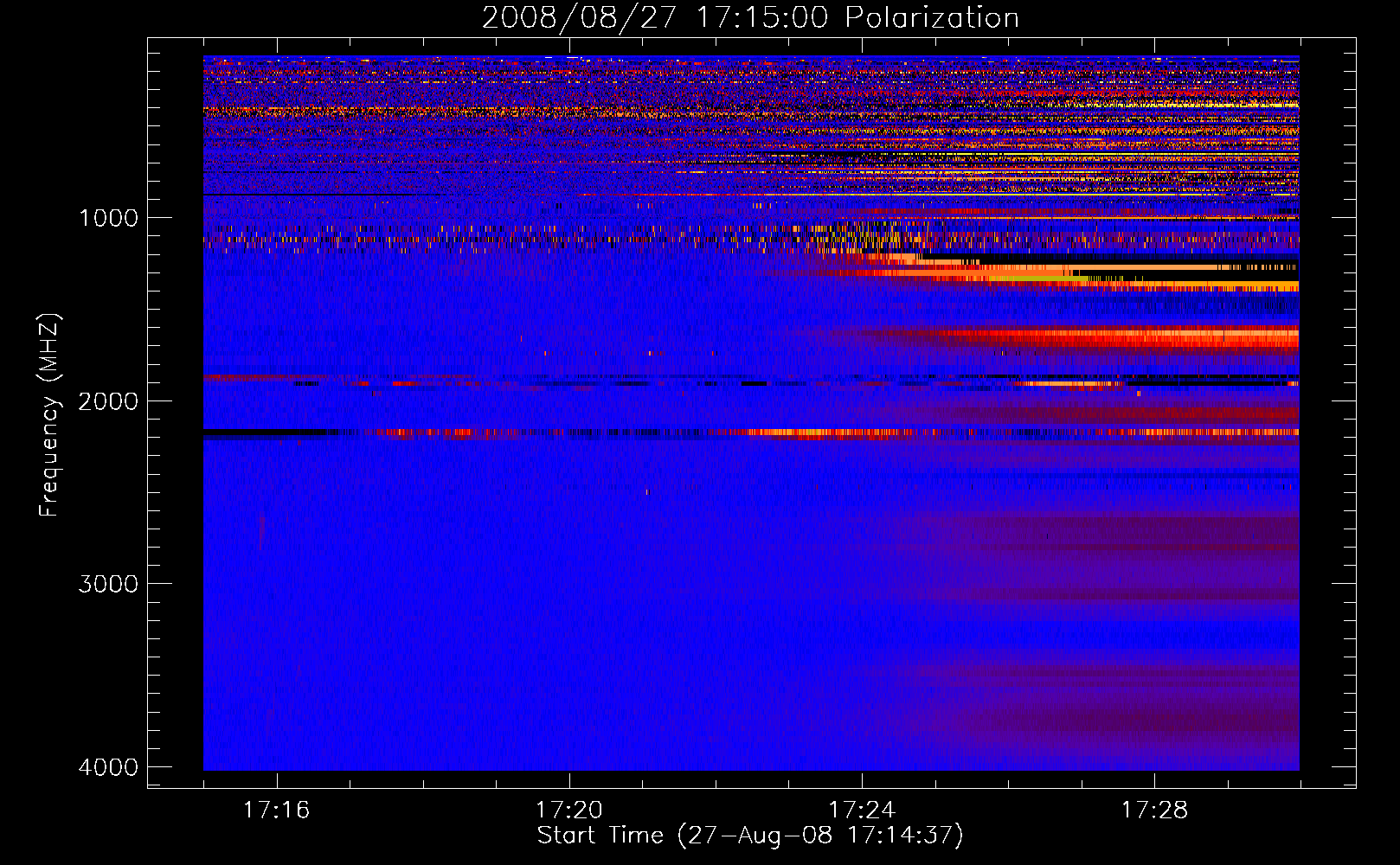Screen dimensions: 1400x865
Task: Click the 17:16 time tick label
Action: point(277,810)
